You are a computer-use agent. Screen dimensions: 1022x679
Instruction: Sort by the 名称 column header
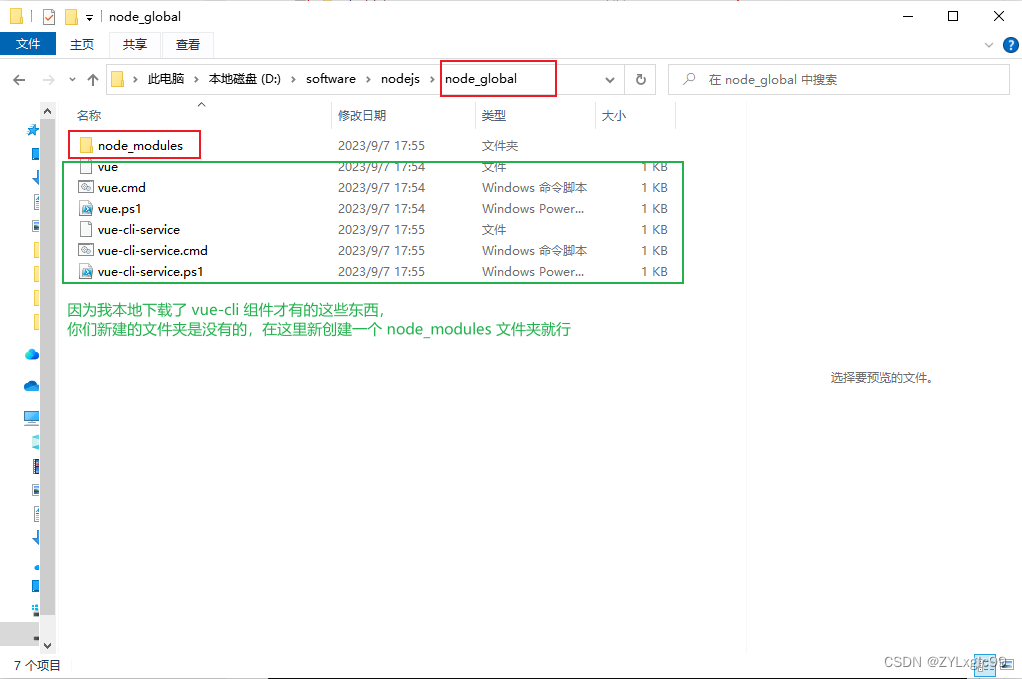(x=89, y=115)
